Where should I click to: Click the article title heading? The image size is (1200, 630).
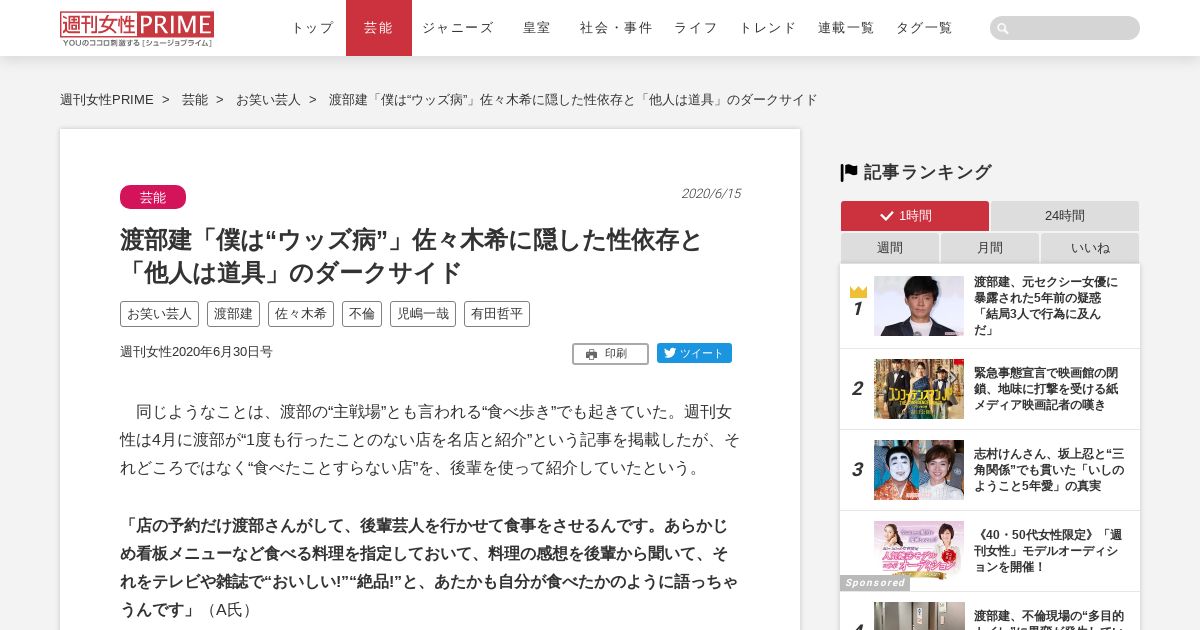click(x=411, y=256)
